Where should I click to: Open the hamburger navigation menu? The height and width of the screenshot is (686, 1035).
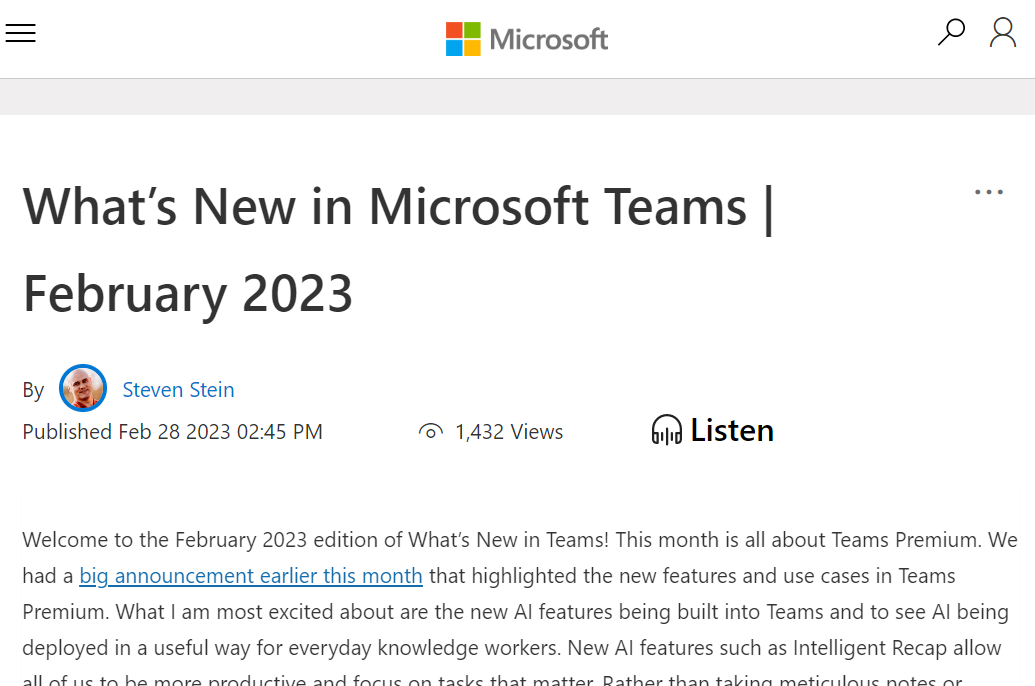point(21,32)
